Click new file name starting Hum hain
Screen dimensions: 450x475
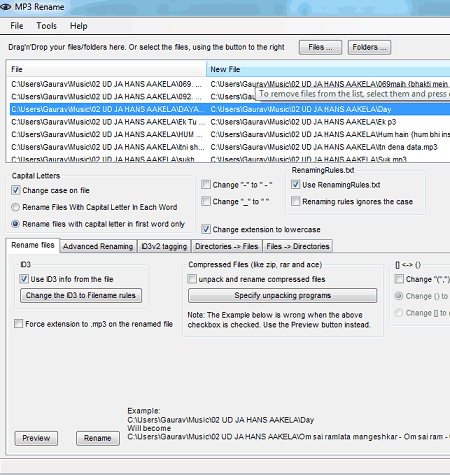click(x=330, y=134)
